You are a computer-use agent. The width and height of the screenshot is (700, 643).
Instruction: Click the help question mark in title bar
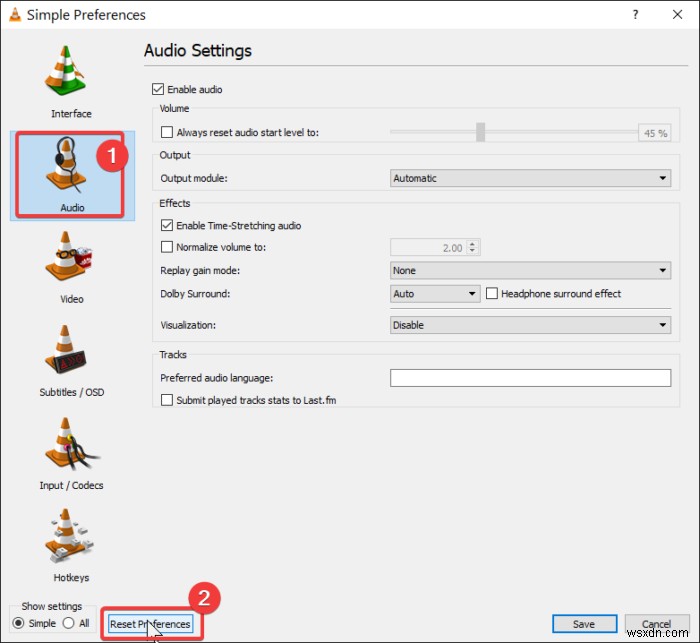point(635,15)
